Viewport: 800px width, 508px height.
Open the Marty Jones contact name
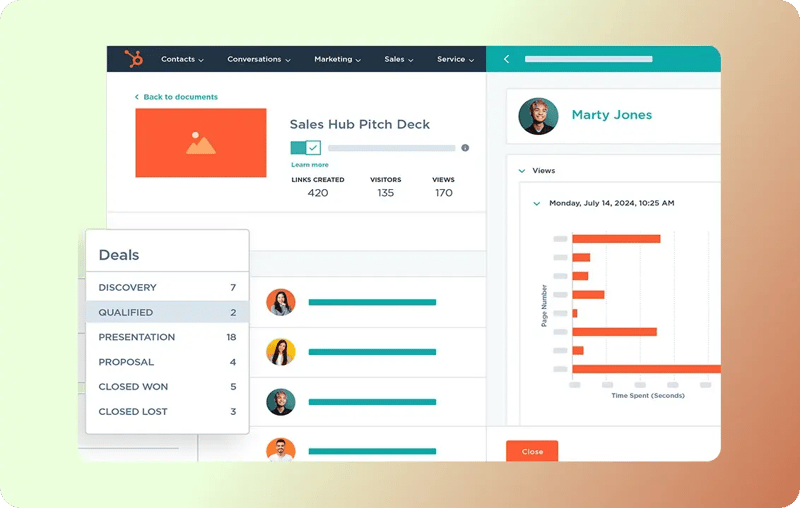click(x=612, y=115)
